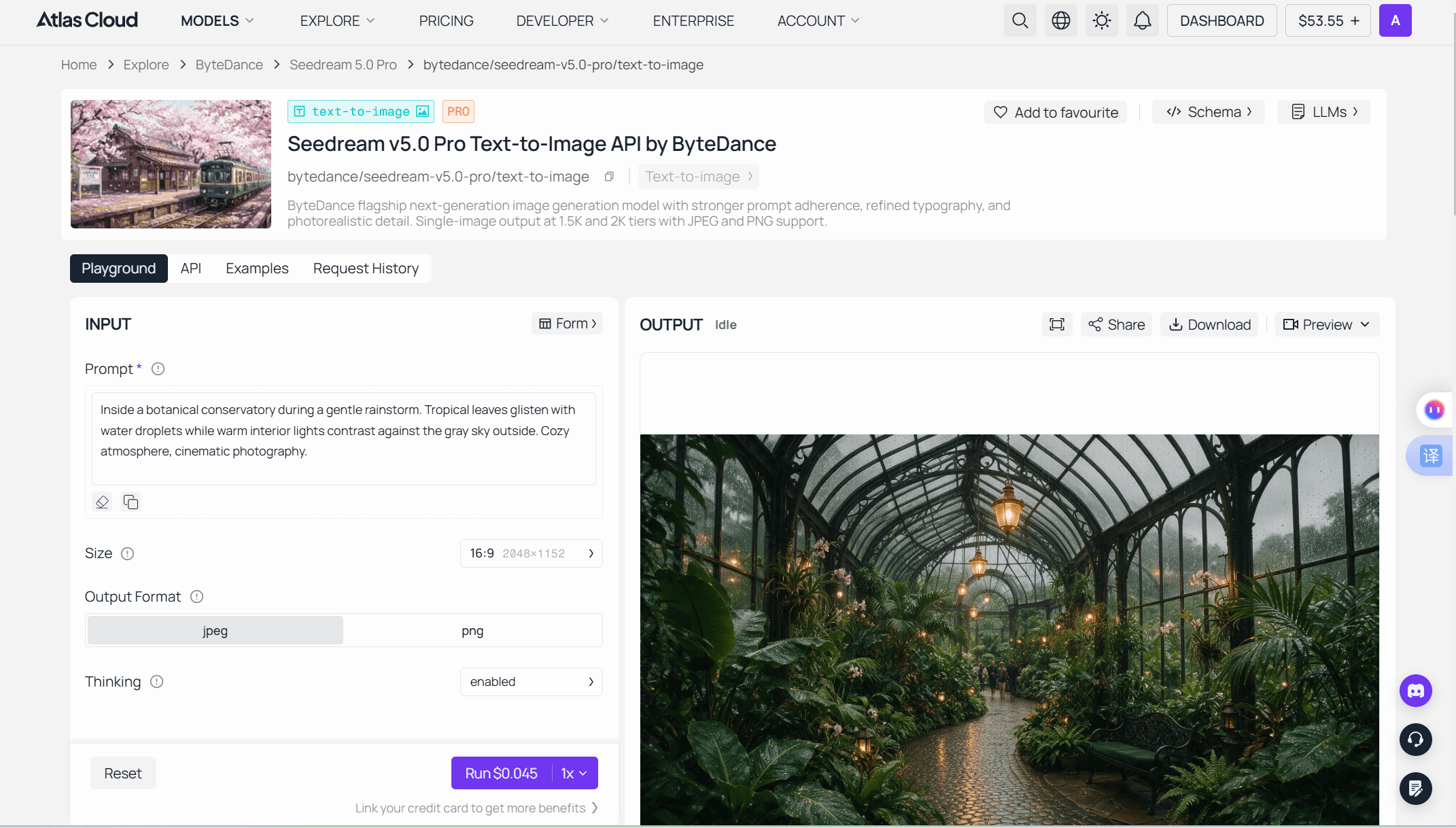
Task: Open Discord floating button
Action: coord(1415,691)
